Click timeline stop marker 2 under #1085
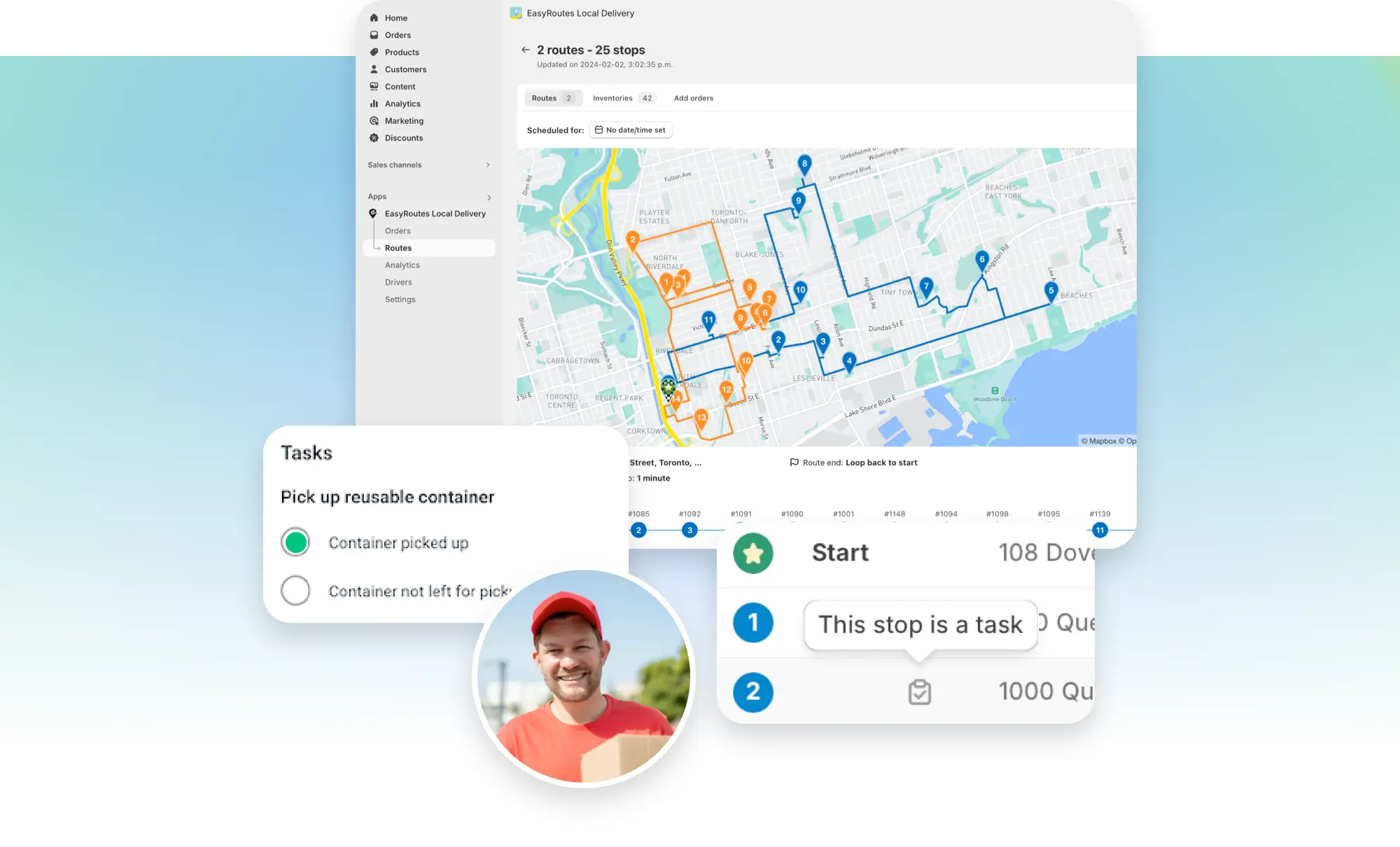1400x847 pixels. pos(638,530)
